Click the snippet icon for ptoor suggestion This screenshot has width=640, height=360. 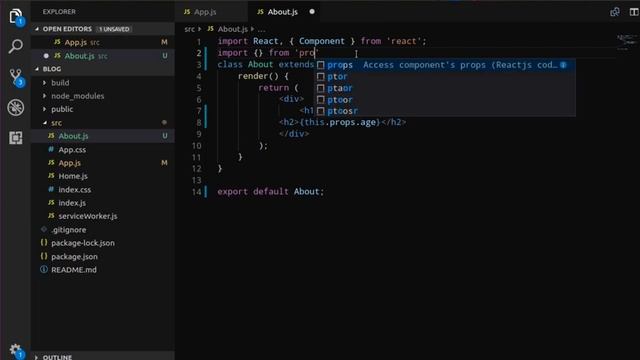[x=321, y=100]
